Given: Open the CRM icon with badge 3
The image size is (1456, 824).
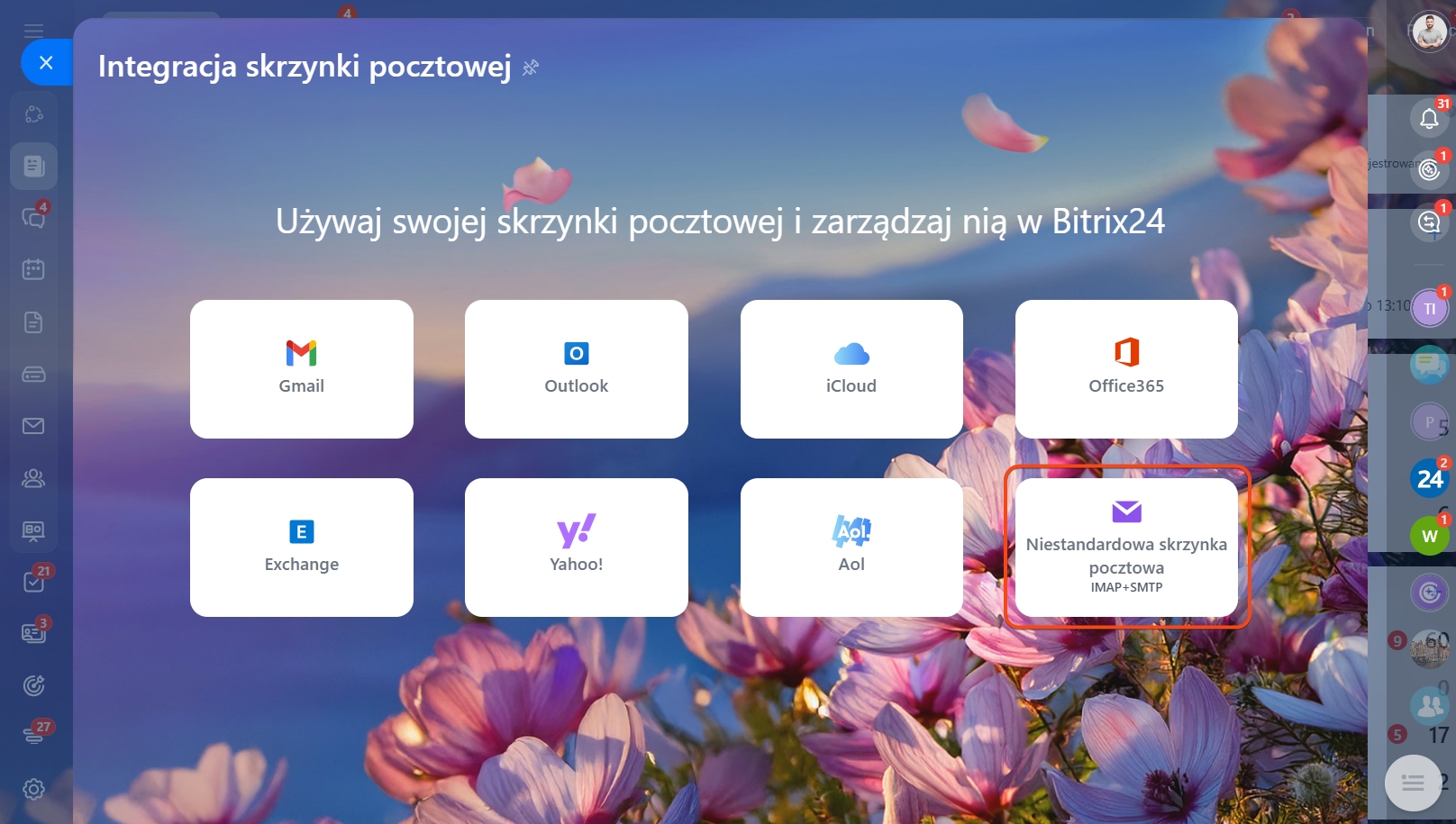Looking at the screenshot, I should 34,632.
